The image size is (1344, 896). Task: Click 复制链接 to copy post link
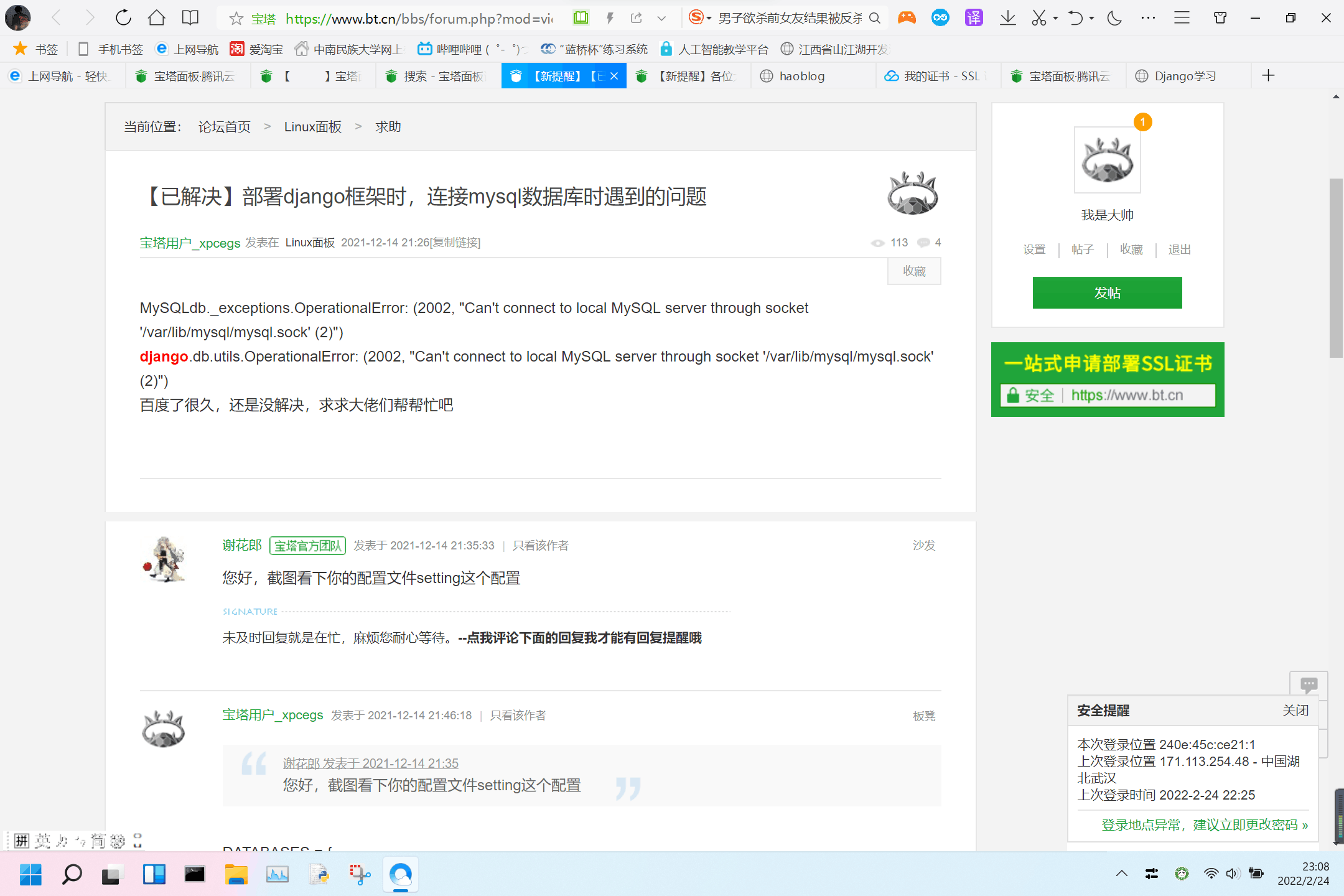[x=456, y=243]
